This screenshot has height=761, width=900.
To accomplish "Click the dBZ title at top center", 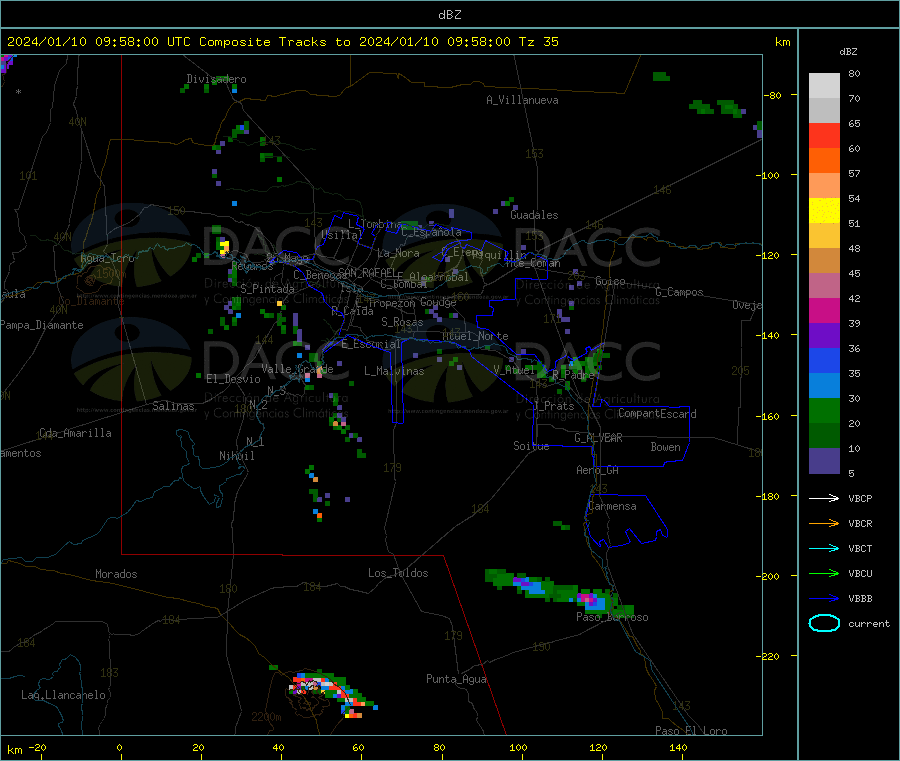I will (449, 15).
